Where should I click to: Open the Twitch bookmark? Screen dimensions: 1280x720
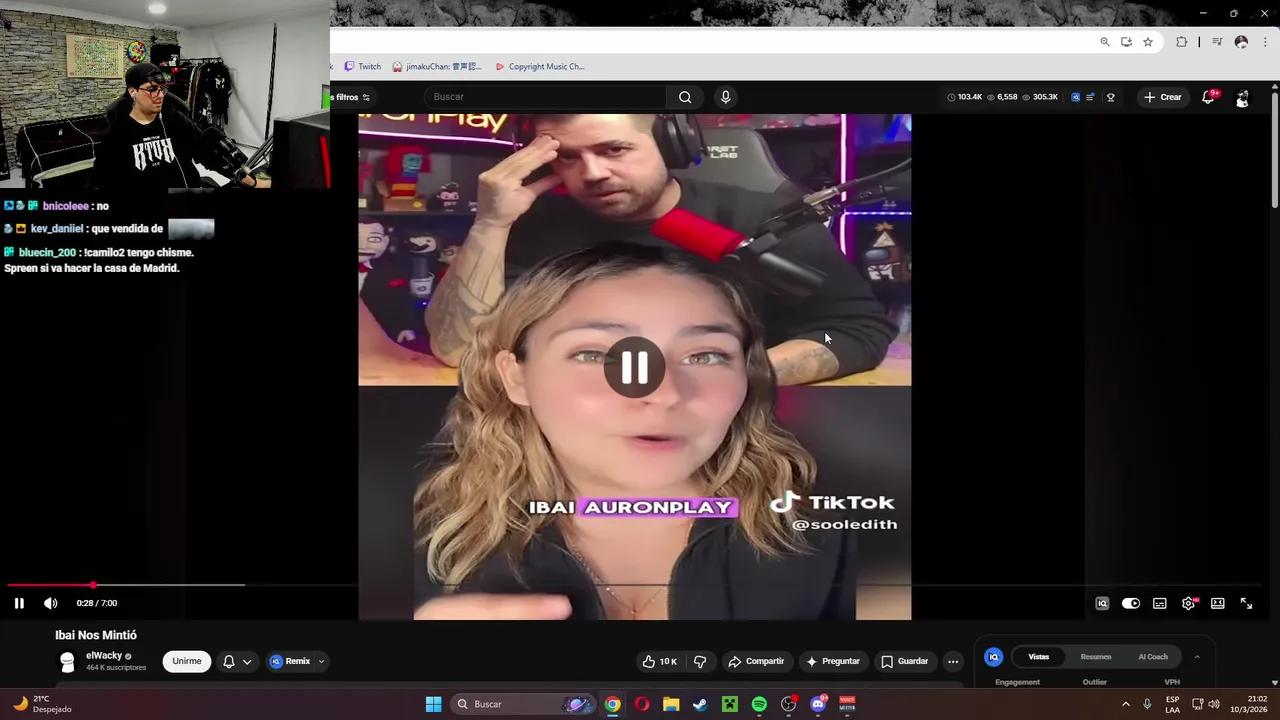pyautogui.click(x=363, y=67)
